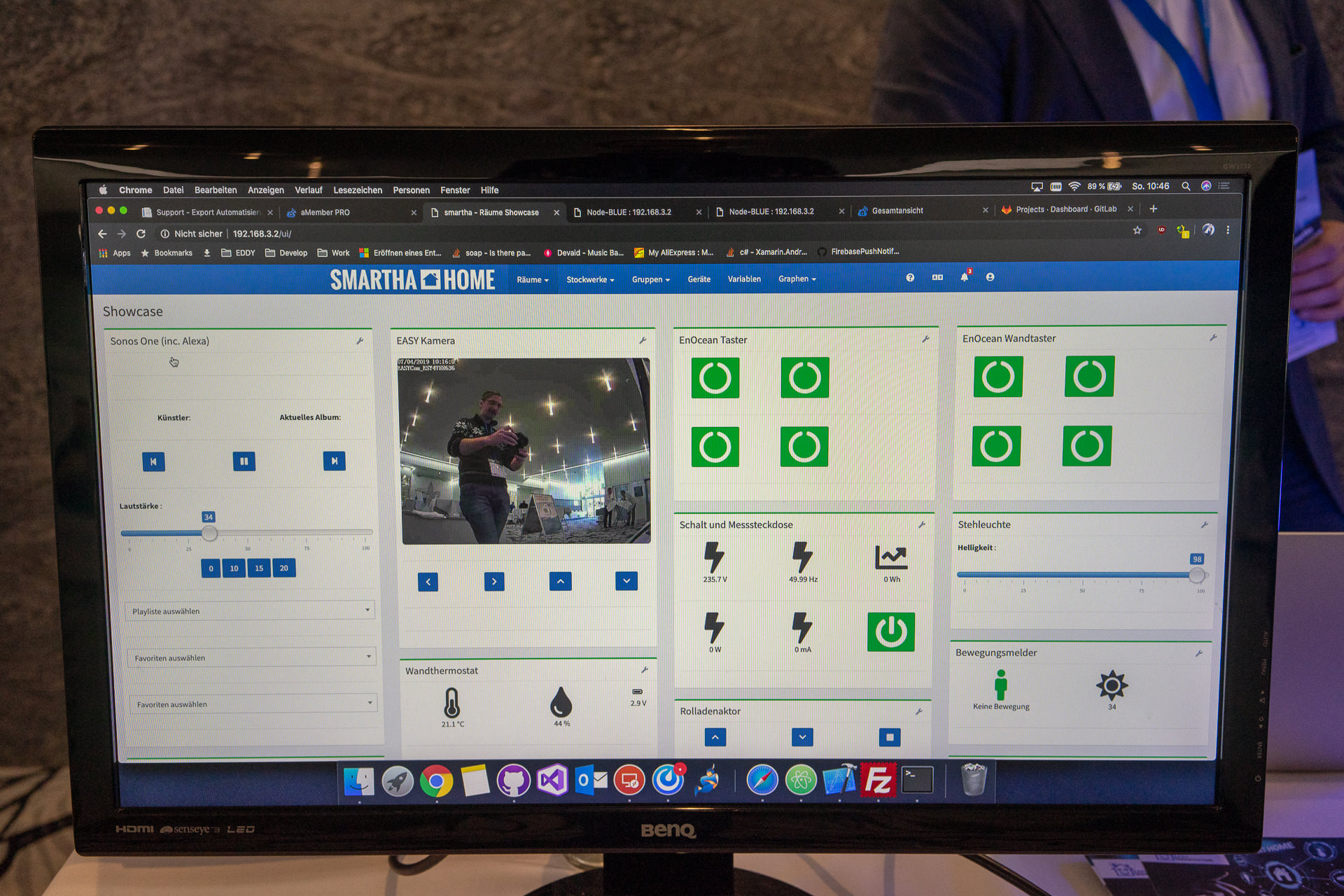Image resolution: width=1344 pixels, height=896 pixels.
Task: Open the Variablen page
Action: coord(744,279)
